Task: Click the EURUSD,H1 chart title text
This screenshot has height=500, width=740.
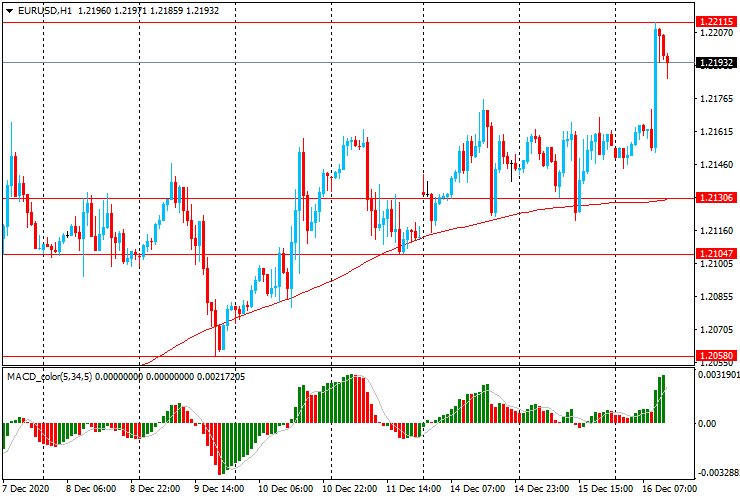Action: (45, 10)
